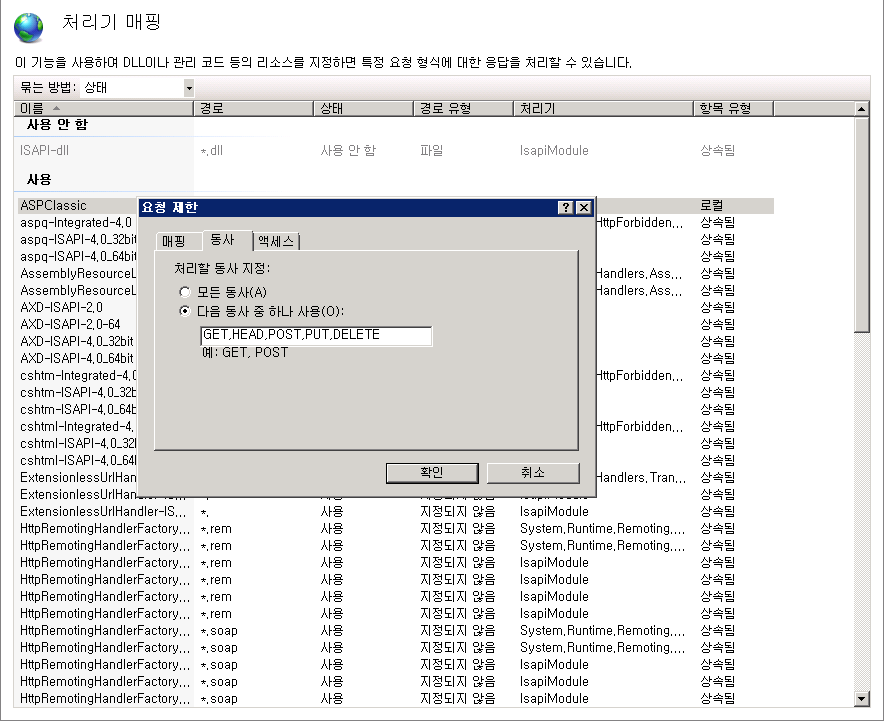Click the sort arrow on 이름 column
The height and width of the screenshot is (721, 884).
click(x=56, y=108)
